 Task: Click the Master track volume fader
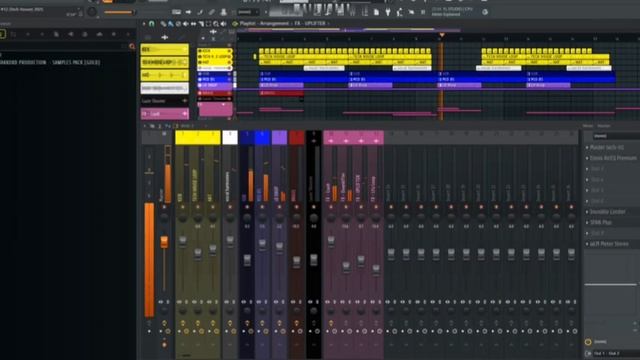tap(164, 242)
